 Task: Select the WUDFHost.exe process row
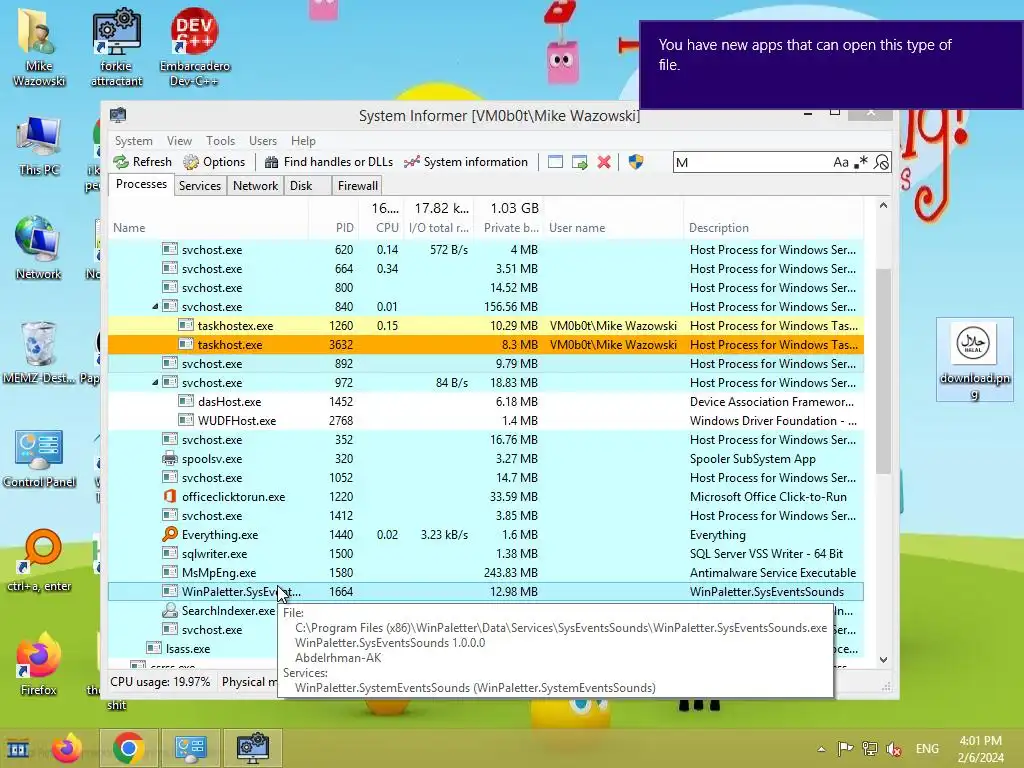coord(486,421)
